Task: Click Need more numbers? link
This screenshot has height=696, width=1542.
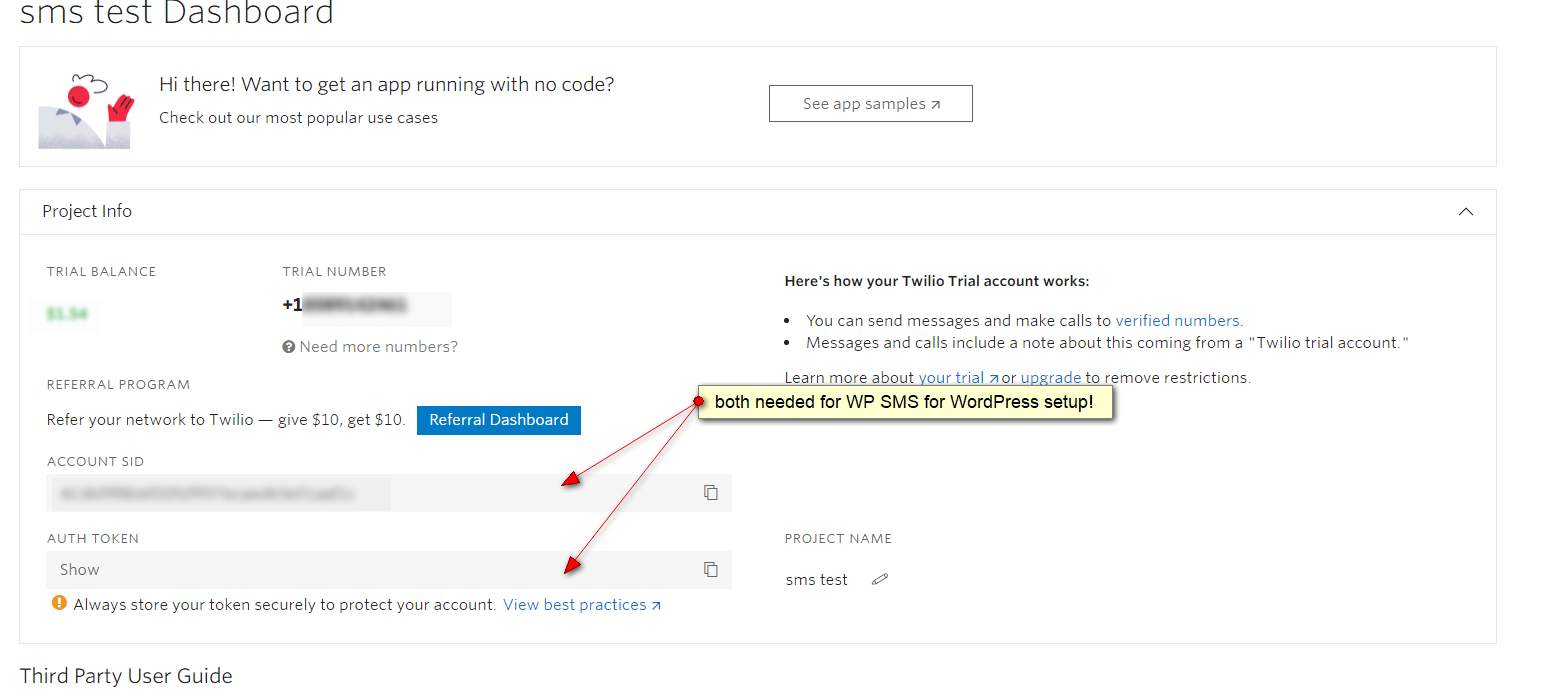Action: [x=379, y=347]
